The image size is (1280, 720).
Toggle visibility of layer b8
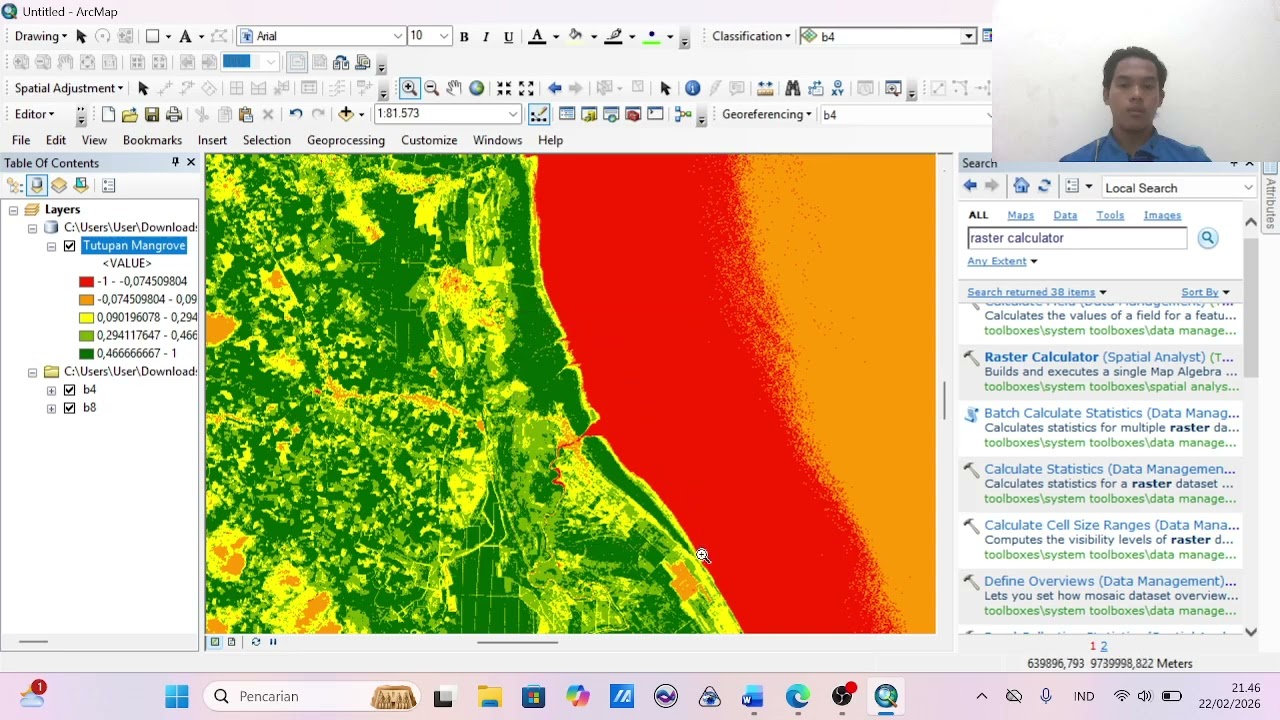[x=69, y=408]
